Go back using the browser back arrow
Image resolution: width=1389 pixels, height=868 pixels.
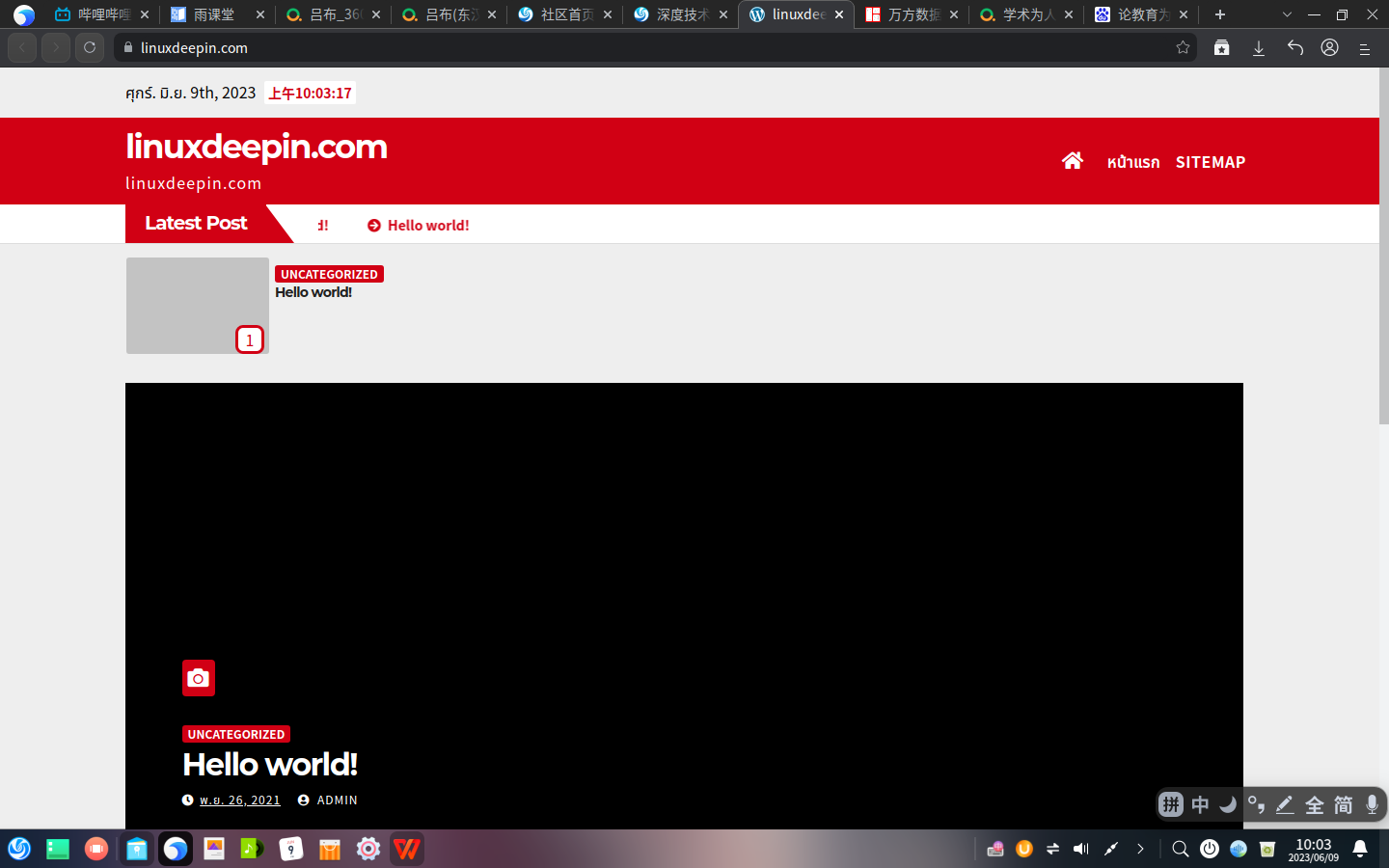[x=22, y=47]
